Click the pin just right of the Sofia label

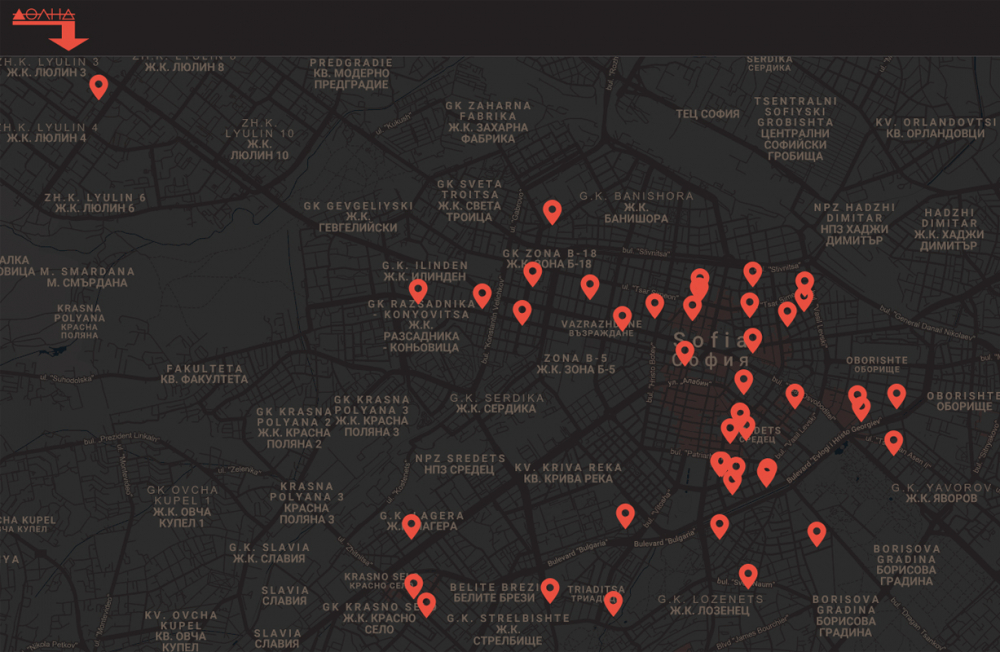tap(753, 340)
